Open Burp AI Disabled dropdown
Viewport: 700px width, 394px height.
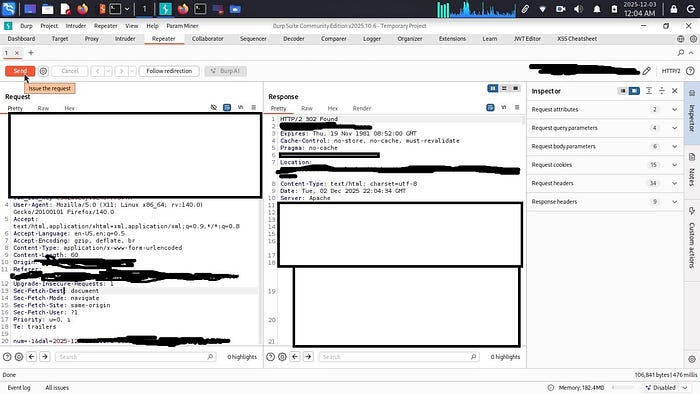667,388
